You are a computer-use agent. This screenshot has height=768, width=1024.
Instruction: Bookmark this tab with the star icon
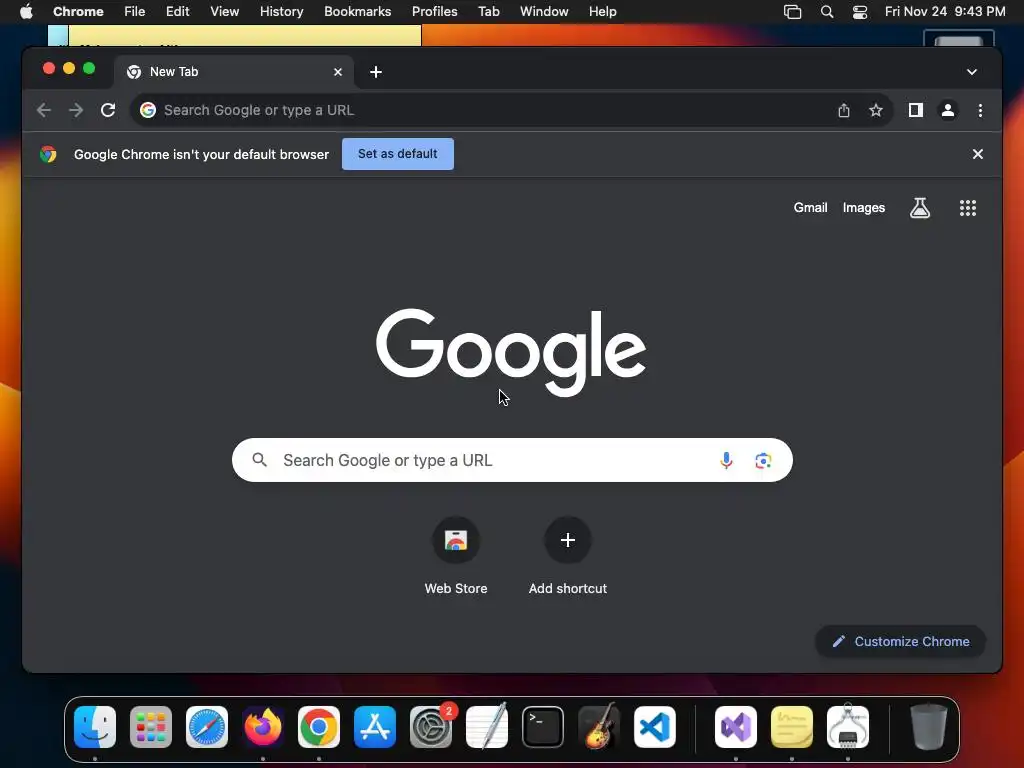coord(876,110)
